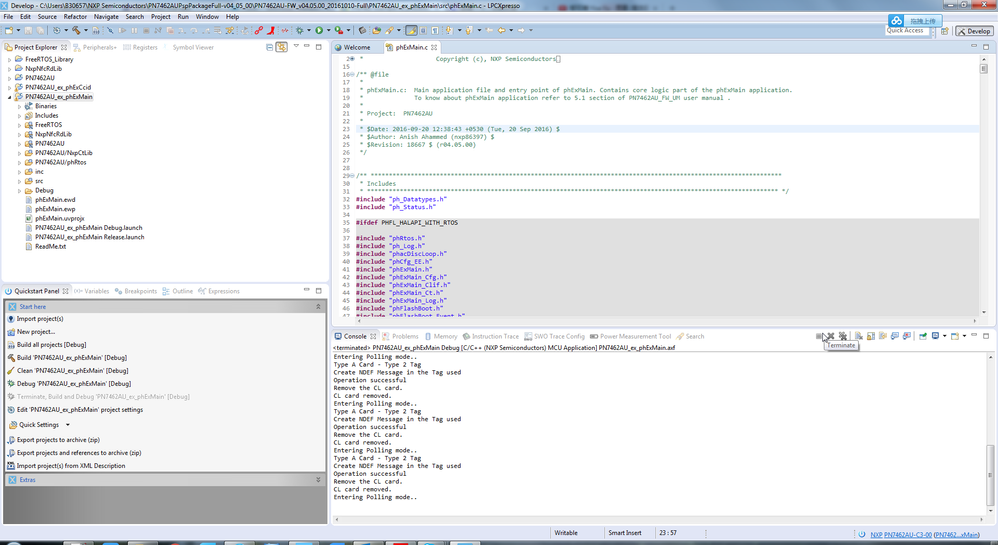Open Display Selected Console dropdown arrow

click(x=945, y=336)
